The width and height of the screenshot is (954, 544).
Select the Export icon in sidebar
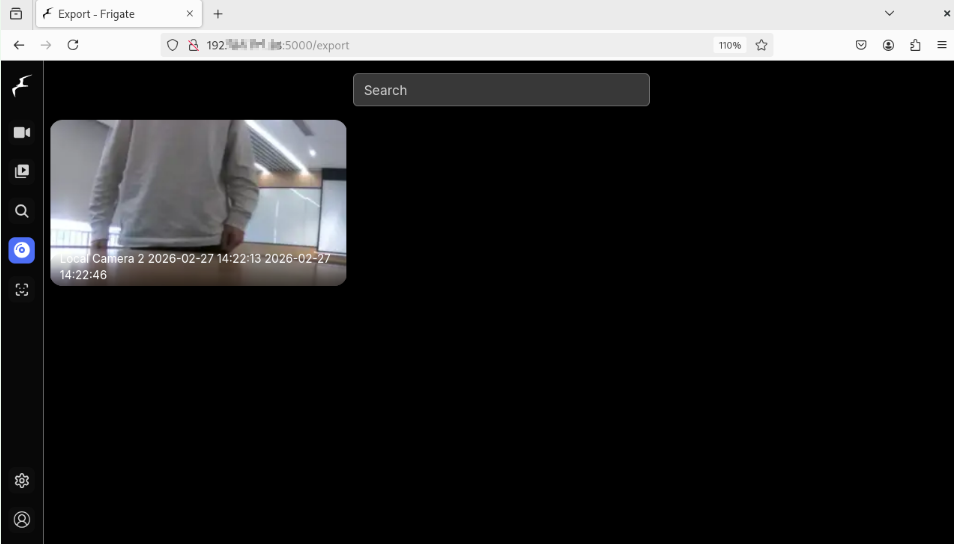pos(21,250)
